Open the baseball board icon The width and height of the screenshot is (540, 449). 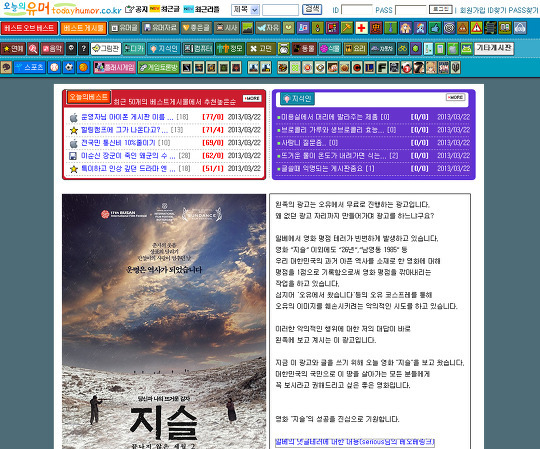(54, 67)
